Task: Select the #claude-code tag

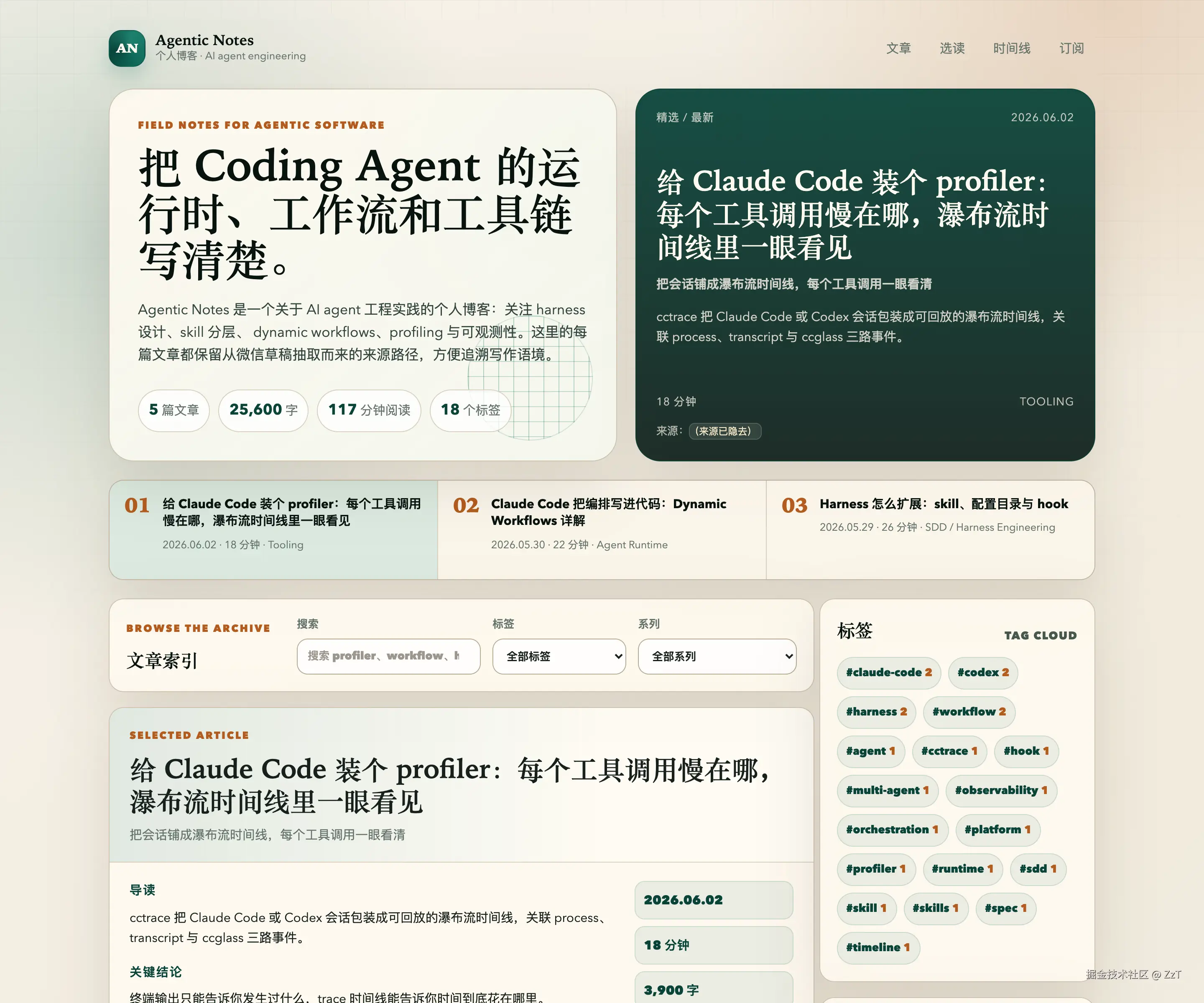Action: click(889, 672)
